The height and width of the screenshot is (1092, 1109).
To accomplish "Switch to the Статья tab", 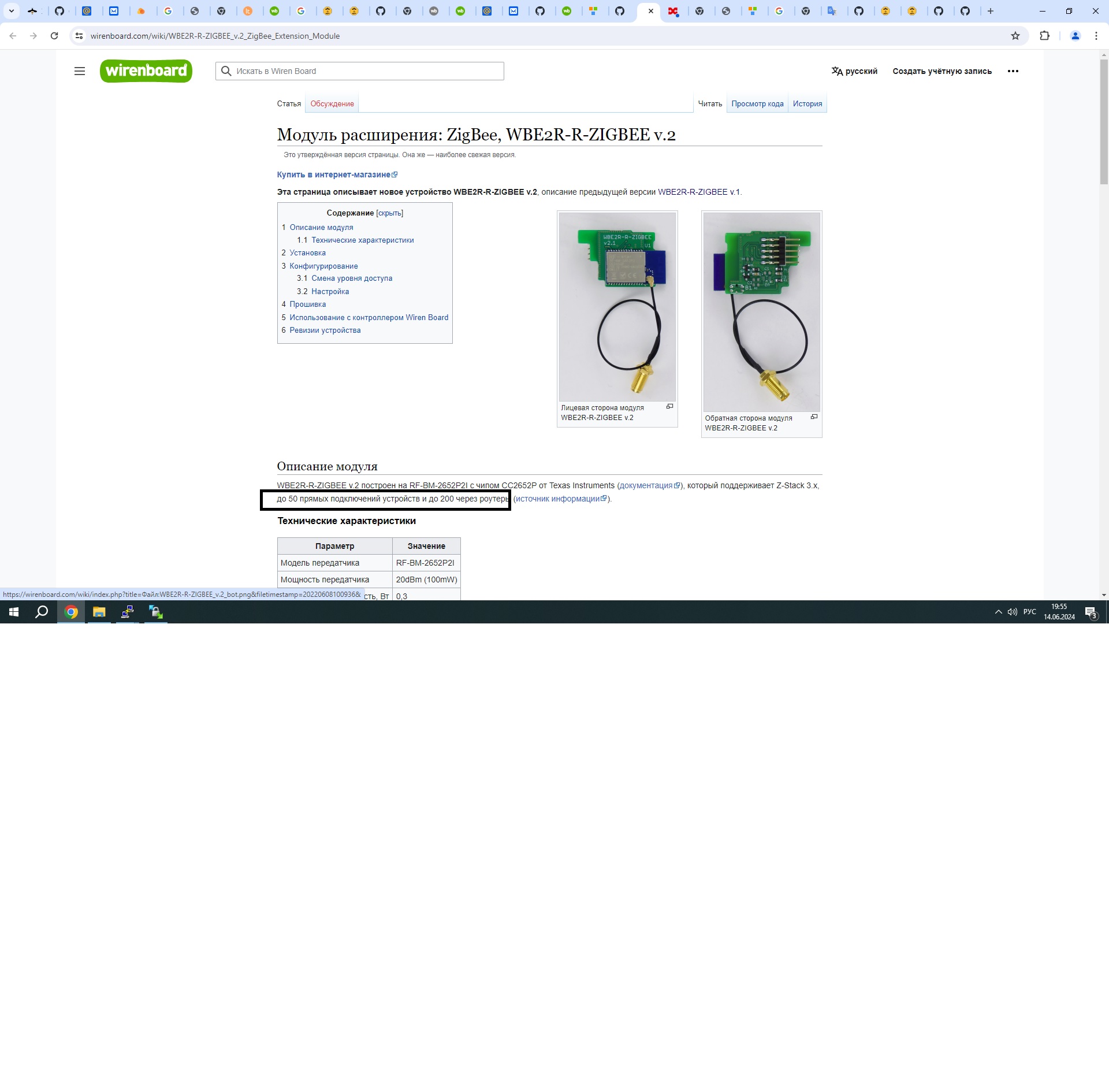I will [289, 103].
